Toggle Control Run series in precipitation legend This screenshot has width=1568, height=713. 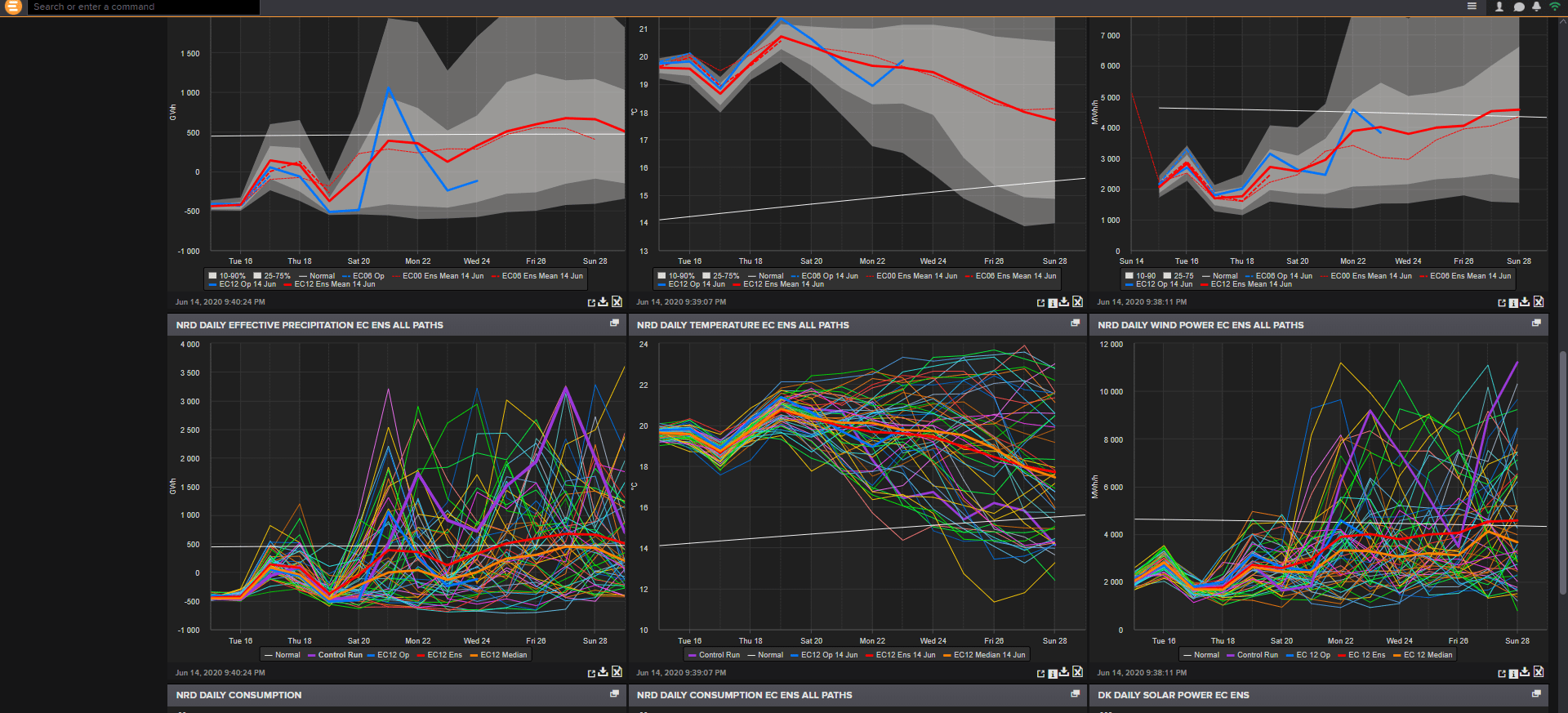pyautogui.click(x=335, y=655)
